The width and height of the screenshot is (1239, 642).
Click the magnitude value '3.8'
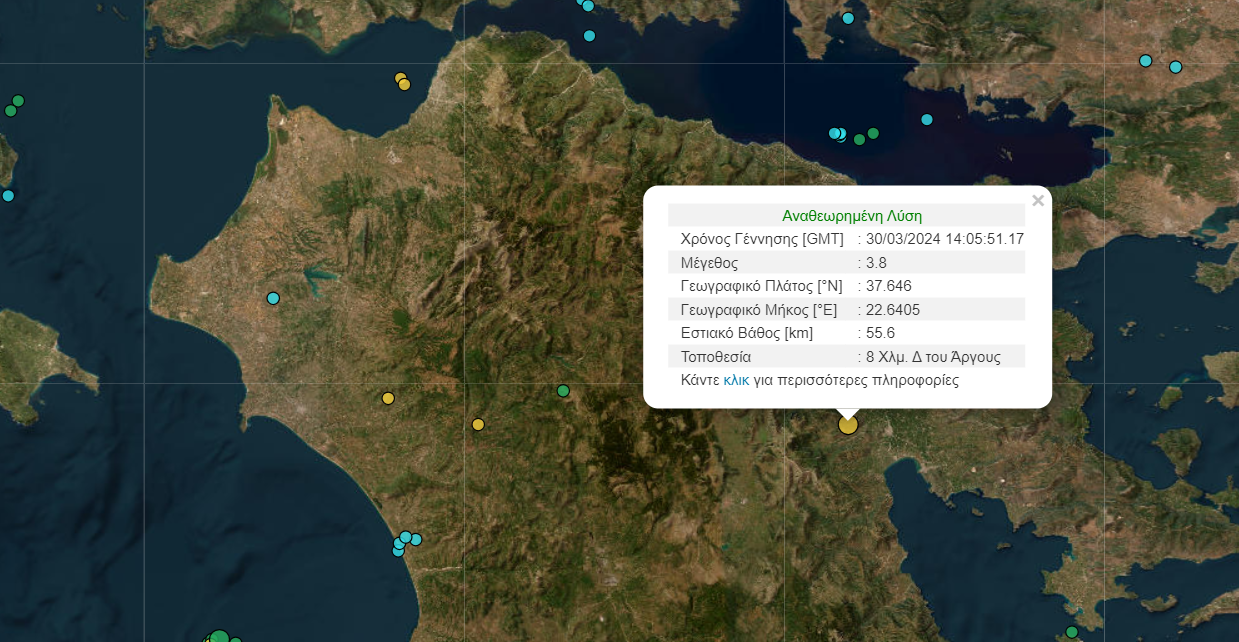876,263
